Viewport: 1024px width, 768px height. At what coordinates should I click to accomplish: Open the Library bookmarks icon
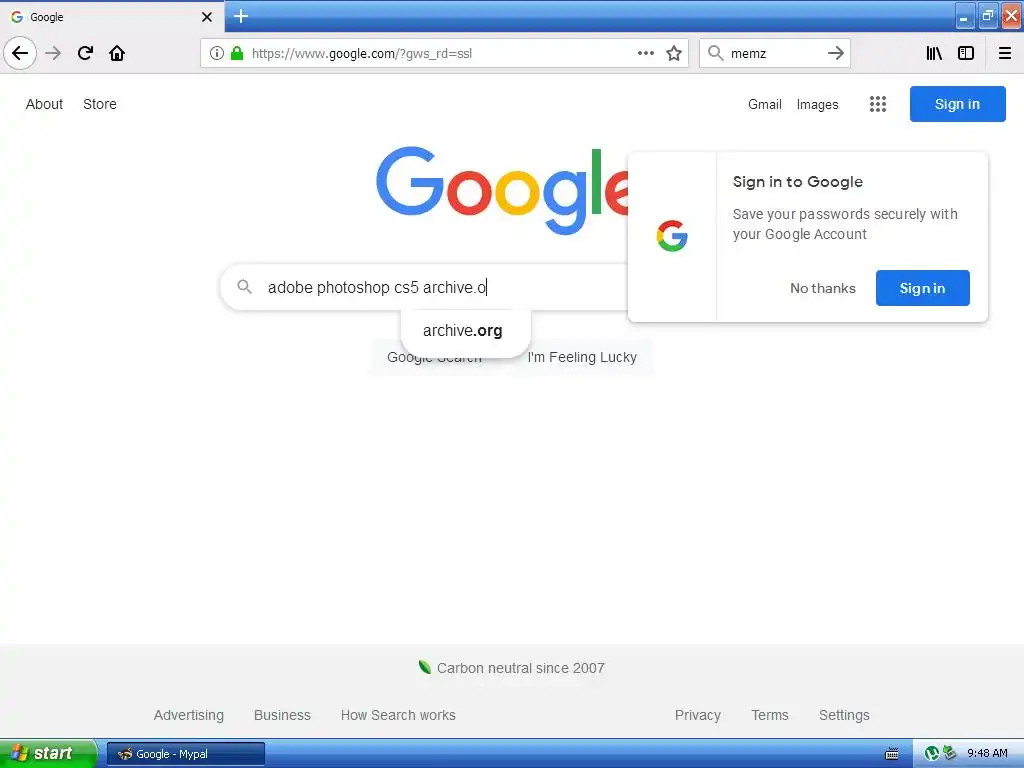[x=934, y=53]
